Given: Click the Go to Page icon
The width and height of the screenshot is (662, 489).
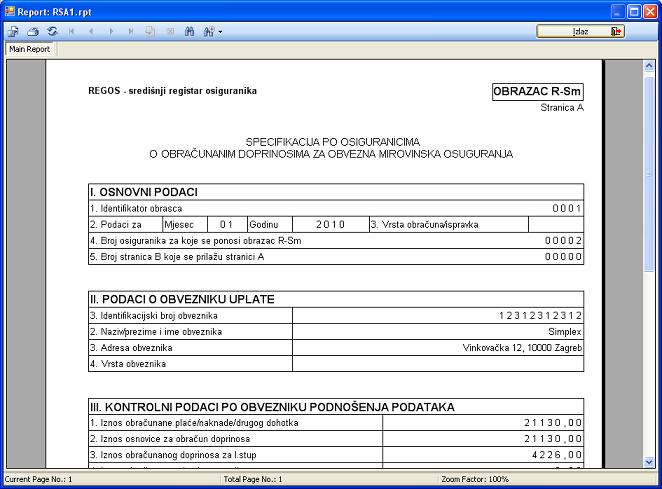Looking at the screenshot, I should click(x=149, y=31).
